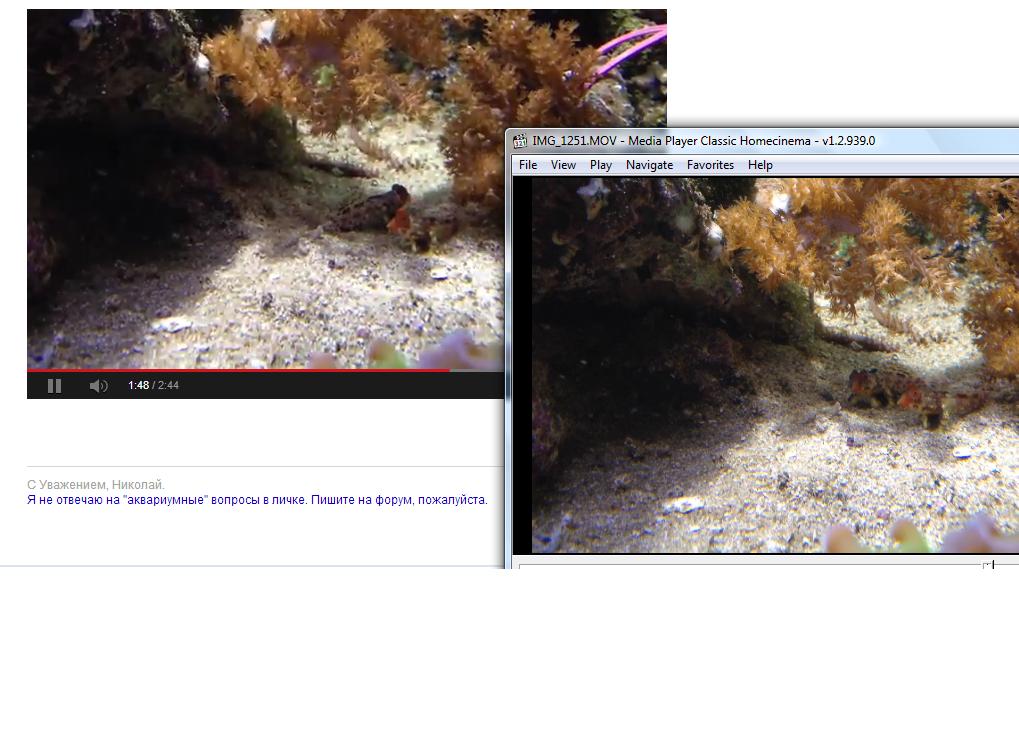Mute the web video volume icon

click(98, 386)
